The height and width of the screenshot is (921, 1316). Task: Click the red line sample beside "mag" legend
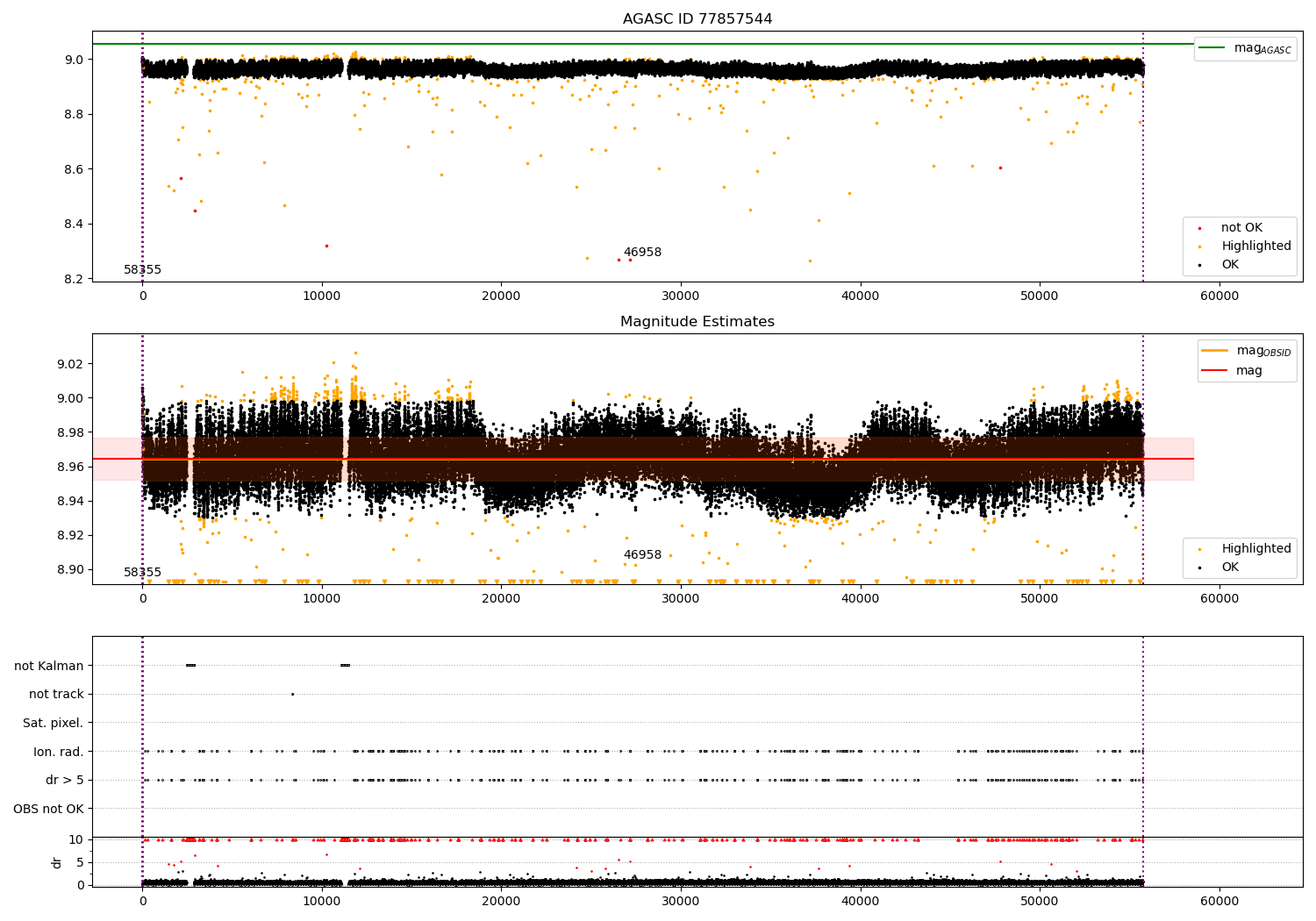[x=1215, y=371]
